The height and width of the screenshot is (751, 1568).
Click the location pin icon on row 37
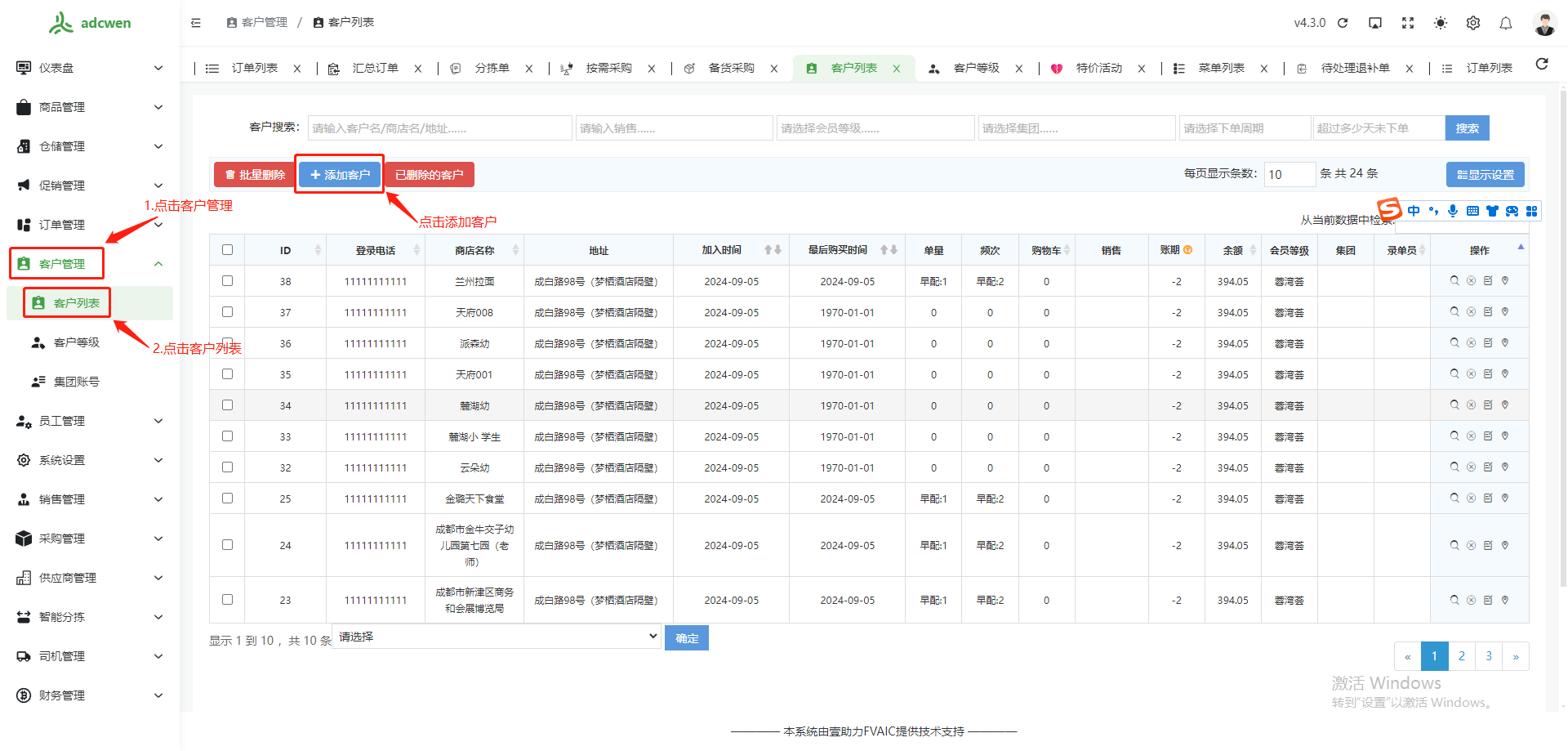tap(1505, 311)
